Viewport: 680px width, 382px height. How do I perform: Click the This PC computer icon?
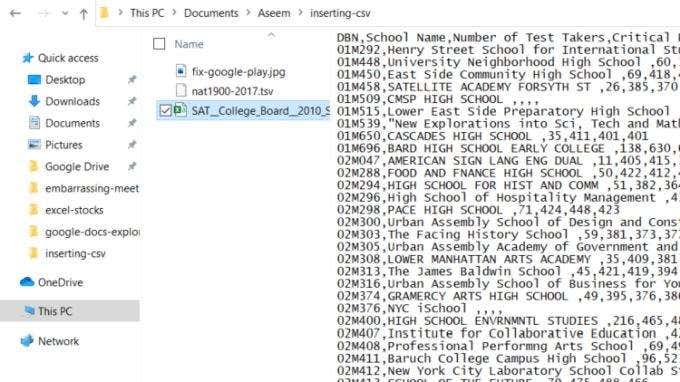coord(29,311)
